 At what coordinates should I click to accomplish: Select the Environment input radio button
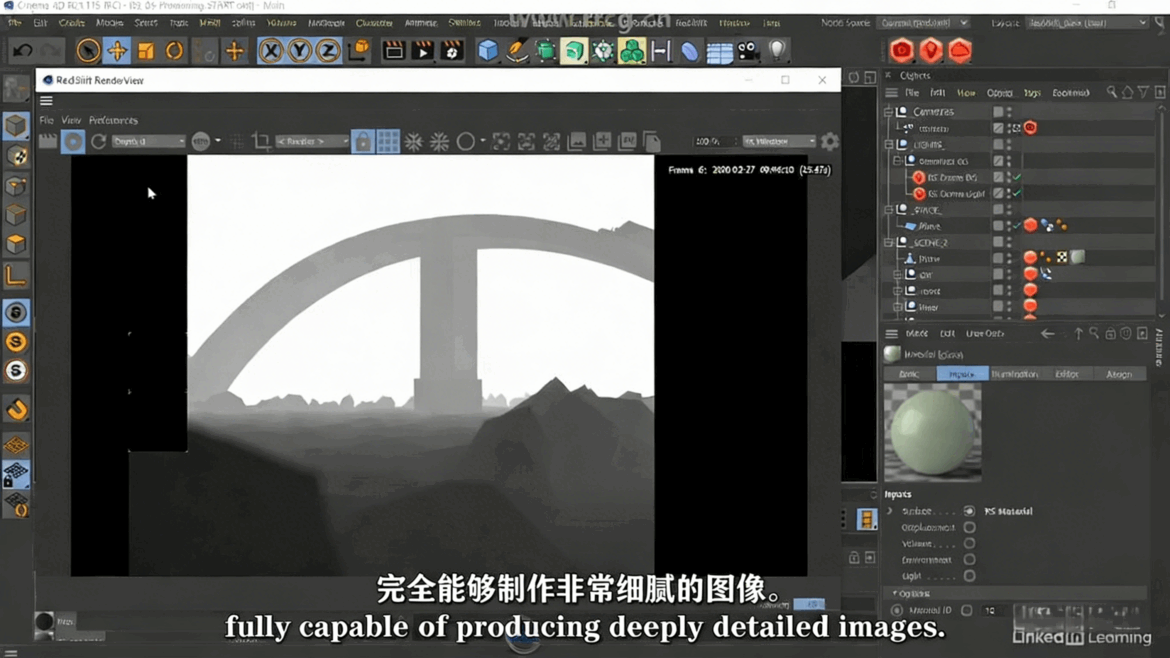(969, 560)
